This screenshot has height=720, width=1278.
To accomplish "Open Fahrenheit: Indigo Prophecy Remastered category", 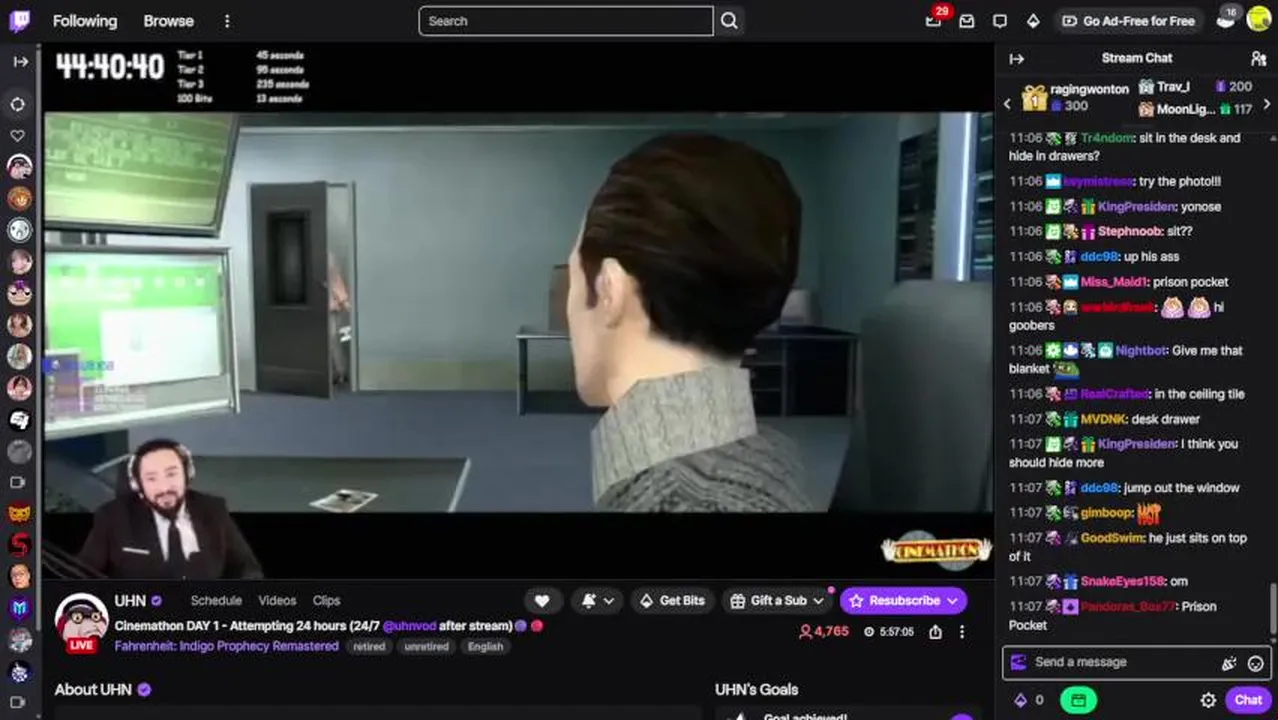I will [x=226, y=646].
